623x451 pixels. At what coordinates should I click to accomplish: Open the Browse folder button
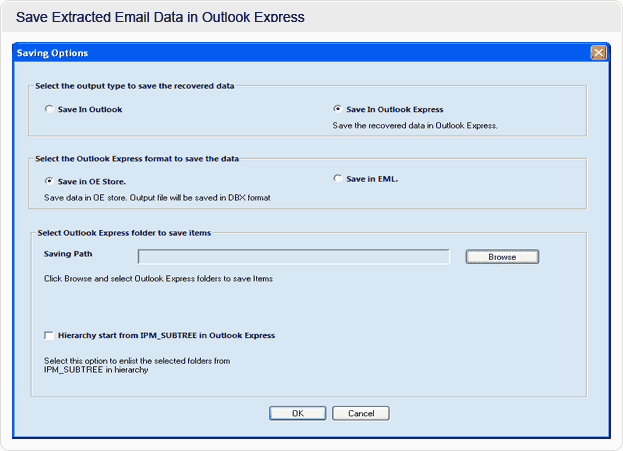pos(502,257)
